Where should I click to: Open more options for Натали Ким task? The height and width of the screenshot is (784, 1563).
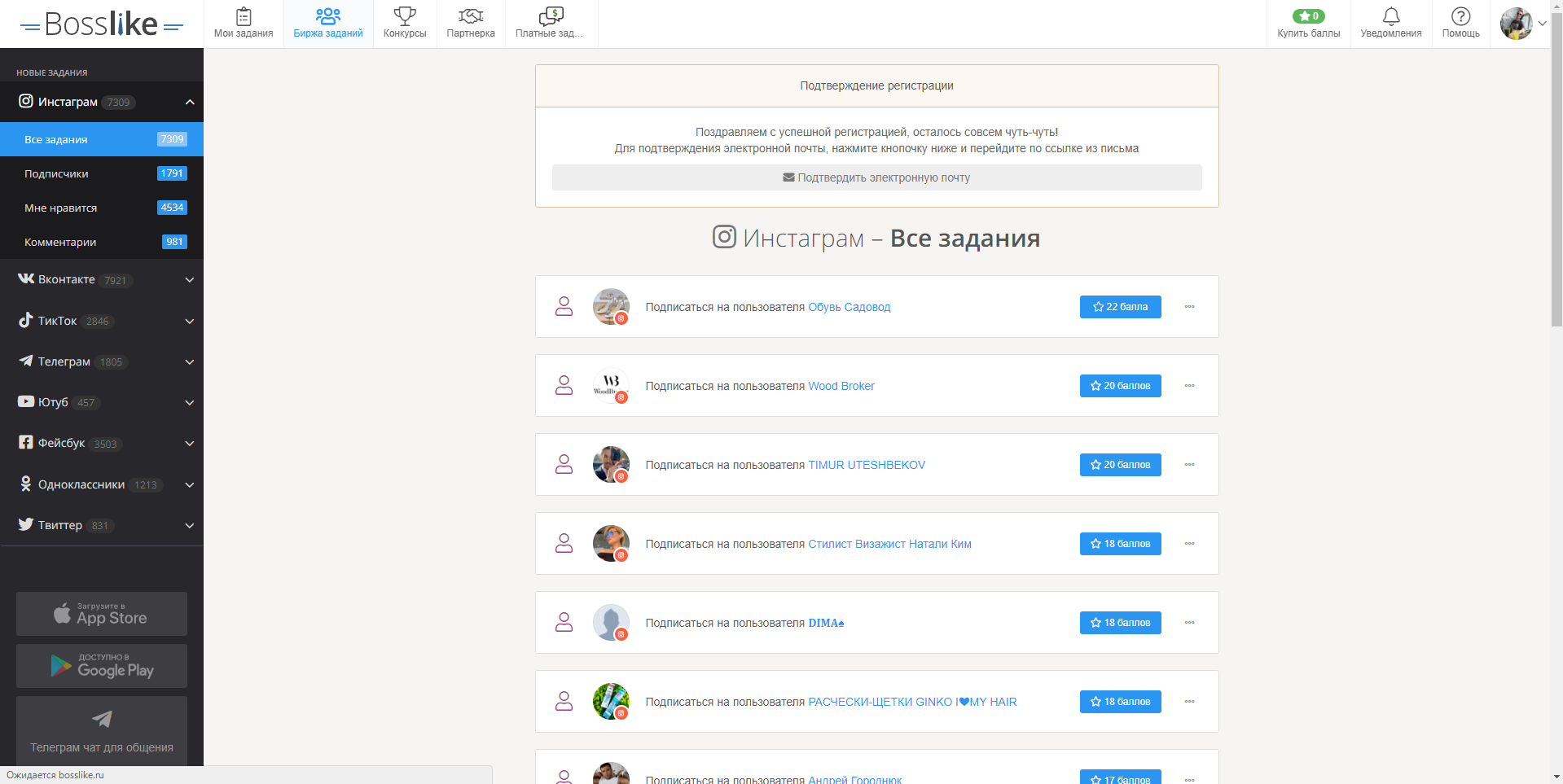(1189, 544)
